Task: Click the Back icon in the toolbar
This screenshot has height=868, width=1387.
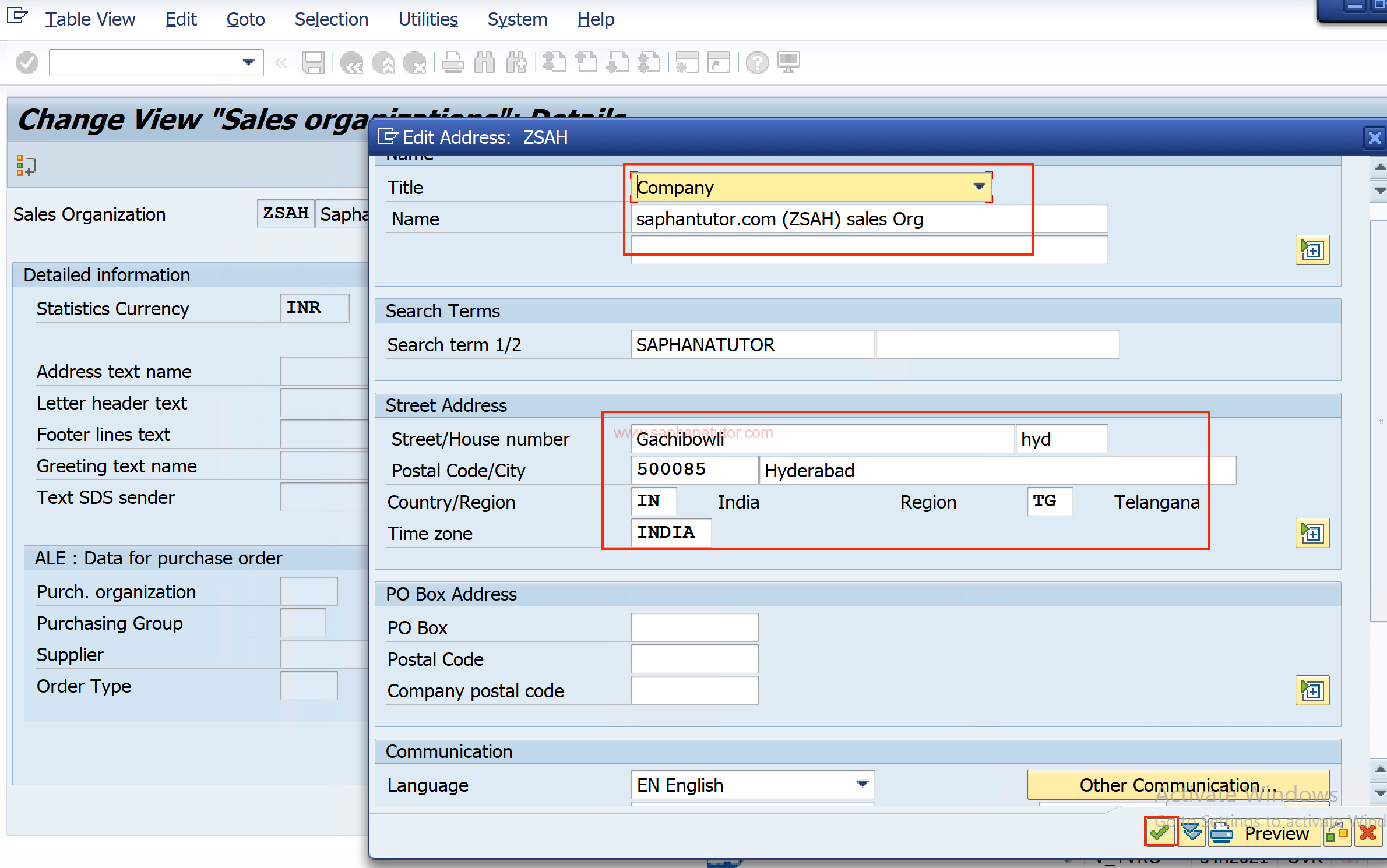Action: tap(351, 62)
